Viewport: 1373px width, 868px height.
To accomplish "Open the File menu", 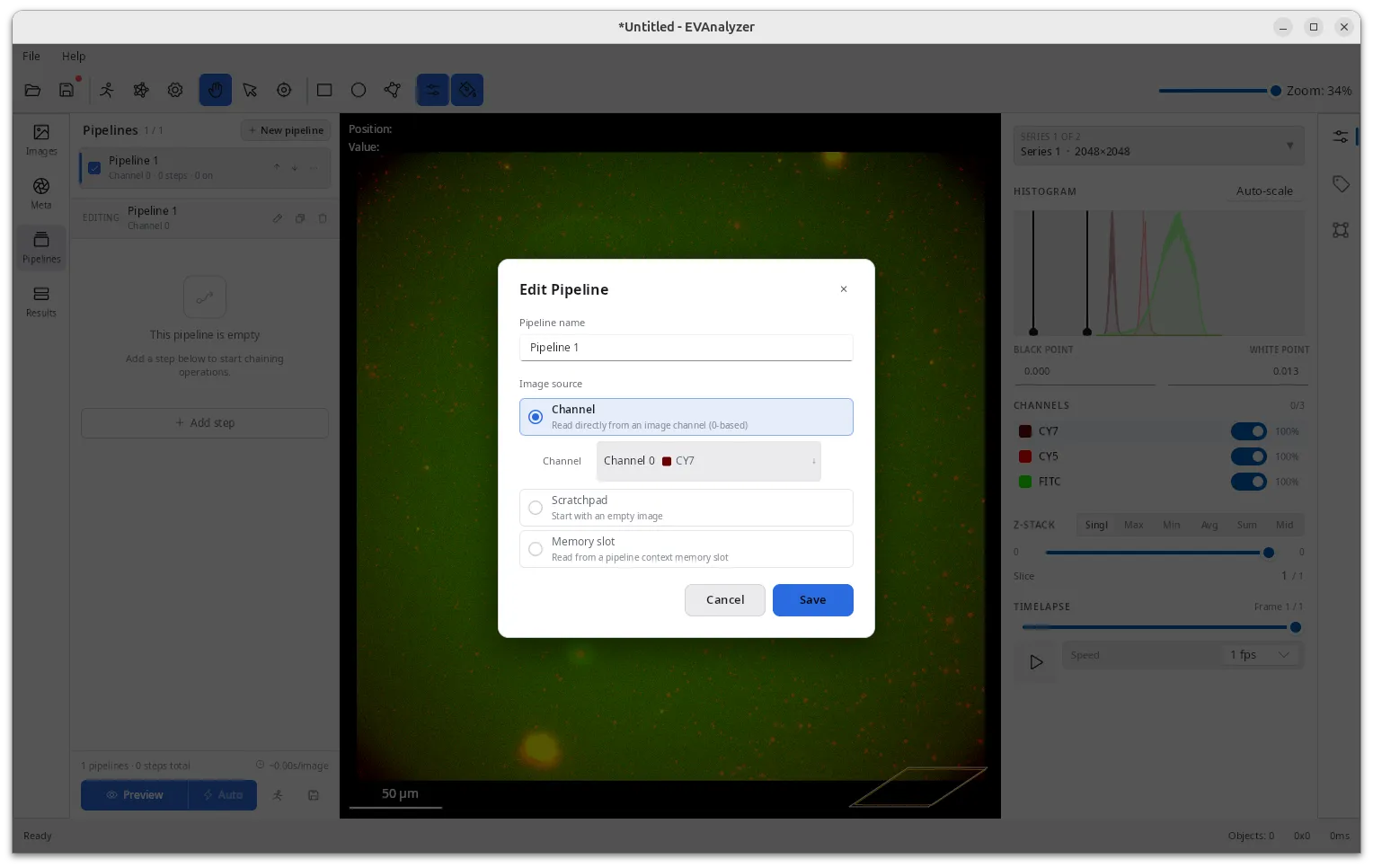I will point(31,56).
